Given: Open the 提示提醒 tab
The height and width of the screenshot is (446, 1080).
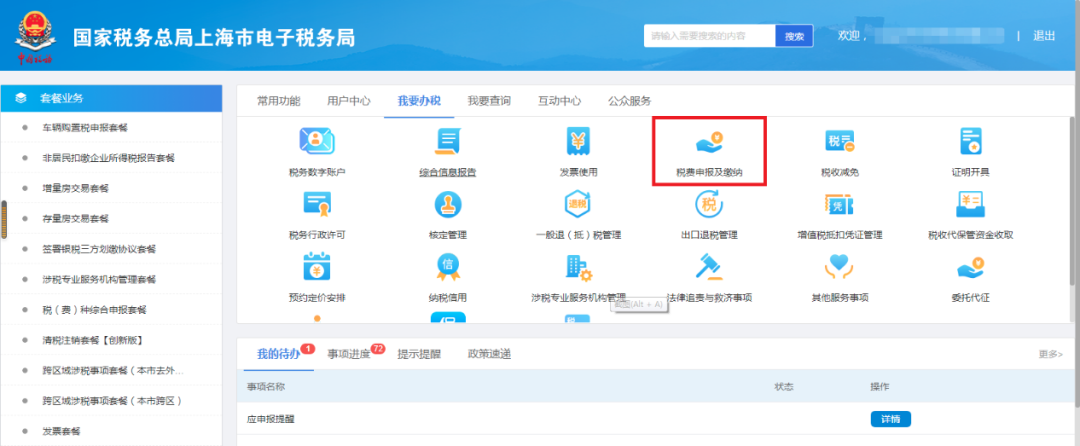Looking at the screenshot, I should tap(419, 354).
